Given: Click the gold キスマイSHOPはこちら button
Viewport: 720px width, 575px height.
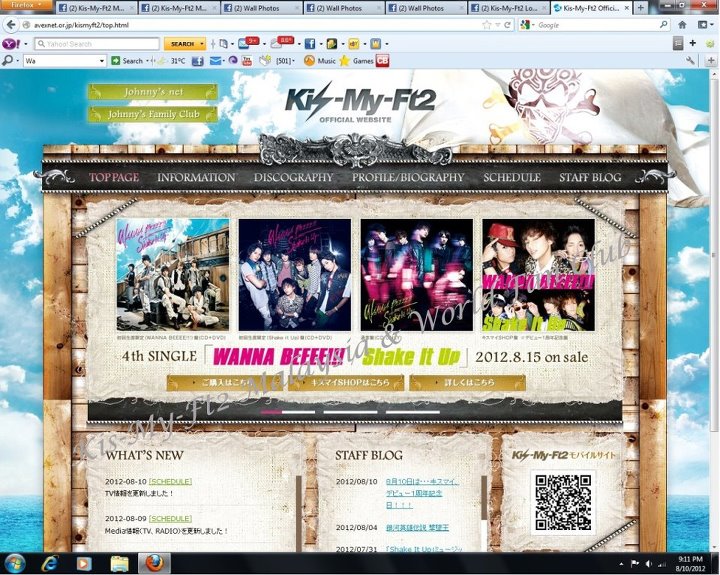Looking at the screenshot, I should [346, 383].
